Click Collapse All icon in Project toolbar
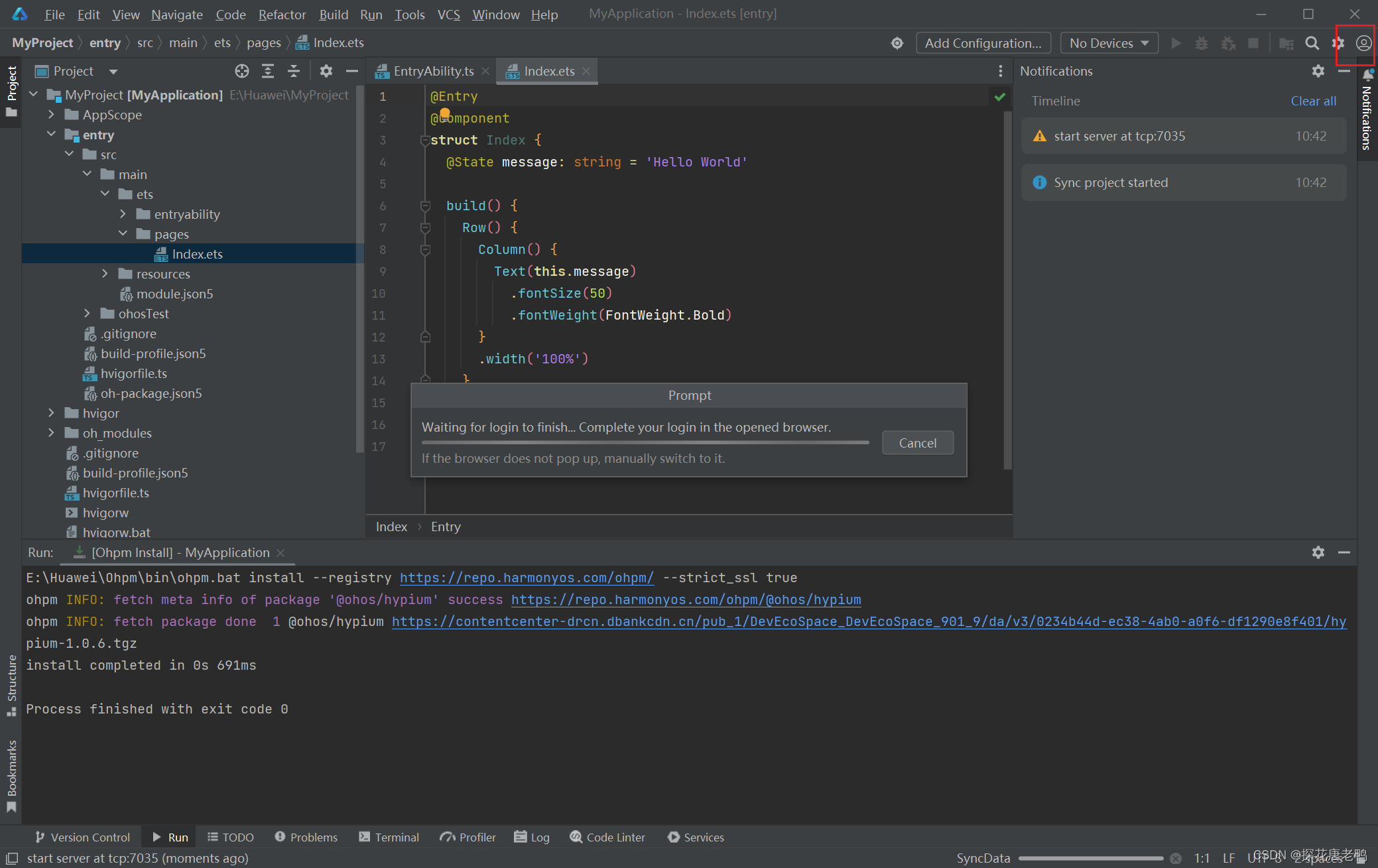This screenshot has width=1378, height=868. click(294, 71)
